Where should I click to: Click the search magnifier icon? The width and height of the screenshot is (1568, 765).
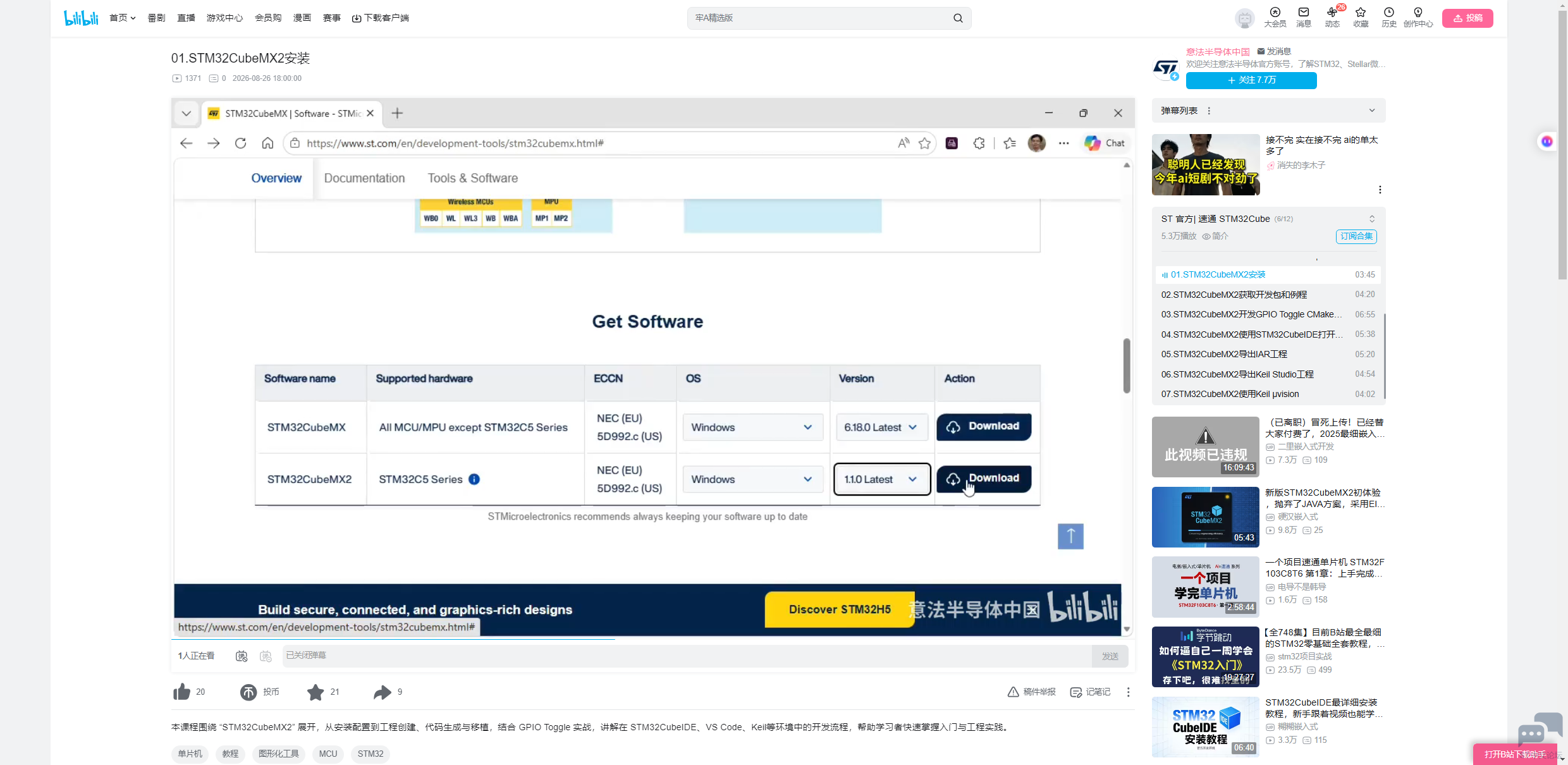[x=958, y=18]
